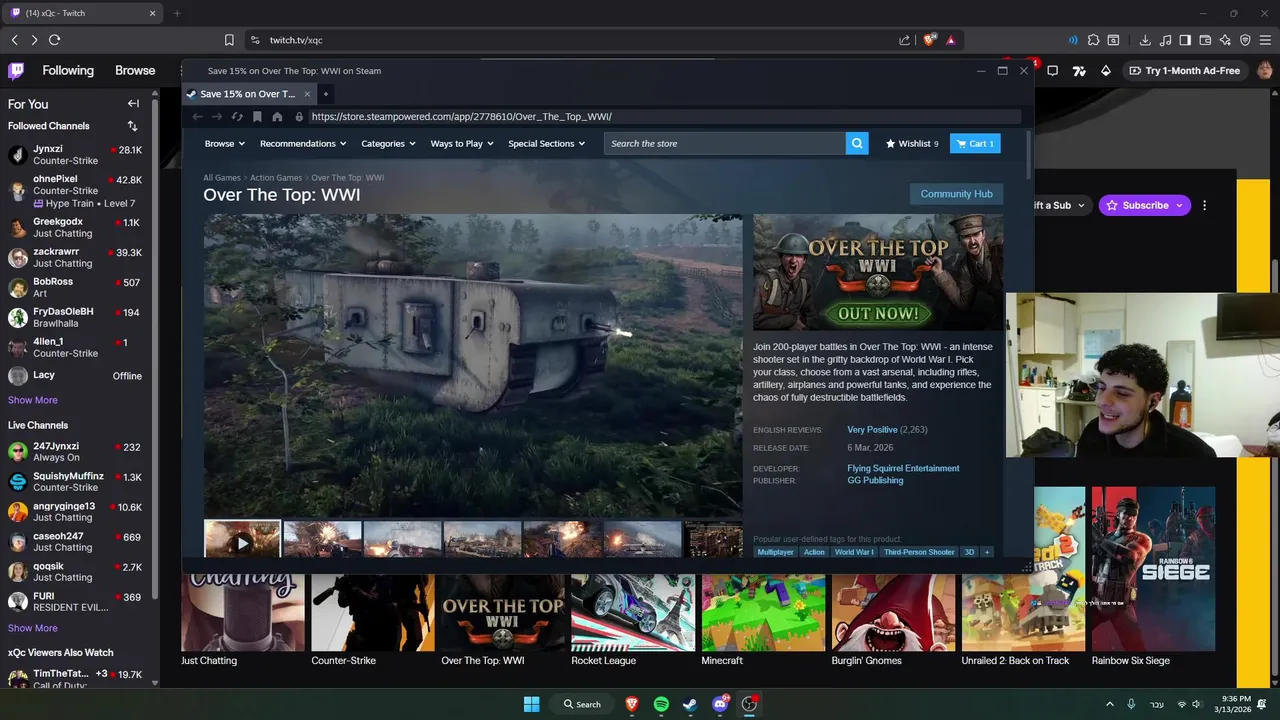This screenshot has height=720, width=1280.
Task: Open caseoh247 channel in Live Channels
Action: click(x=76, y=542)
